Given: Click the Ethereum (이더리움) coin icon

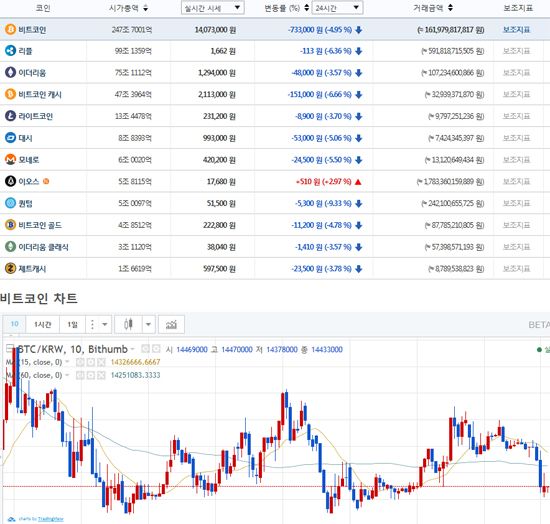Looking at the screenshot, I should pyautogui.click(x=11, y=73).
